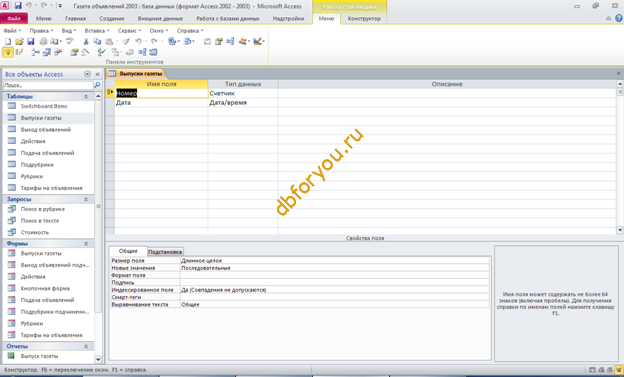Screen dimensions: 624x377
Task: Click the Copy toolbar icon
Action: 97,41
